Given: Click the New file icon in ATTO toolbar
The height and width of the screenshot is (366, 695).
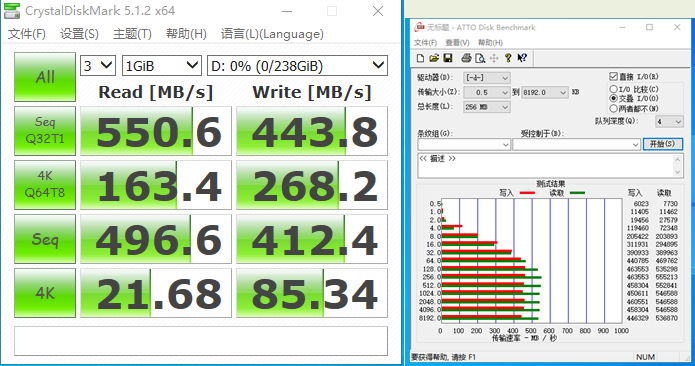Looking at the screenshot, I should pos(420,58).
